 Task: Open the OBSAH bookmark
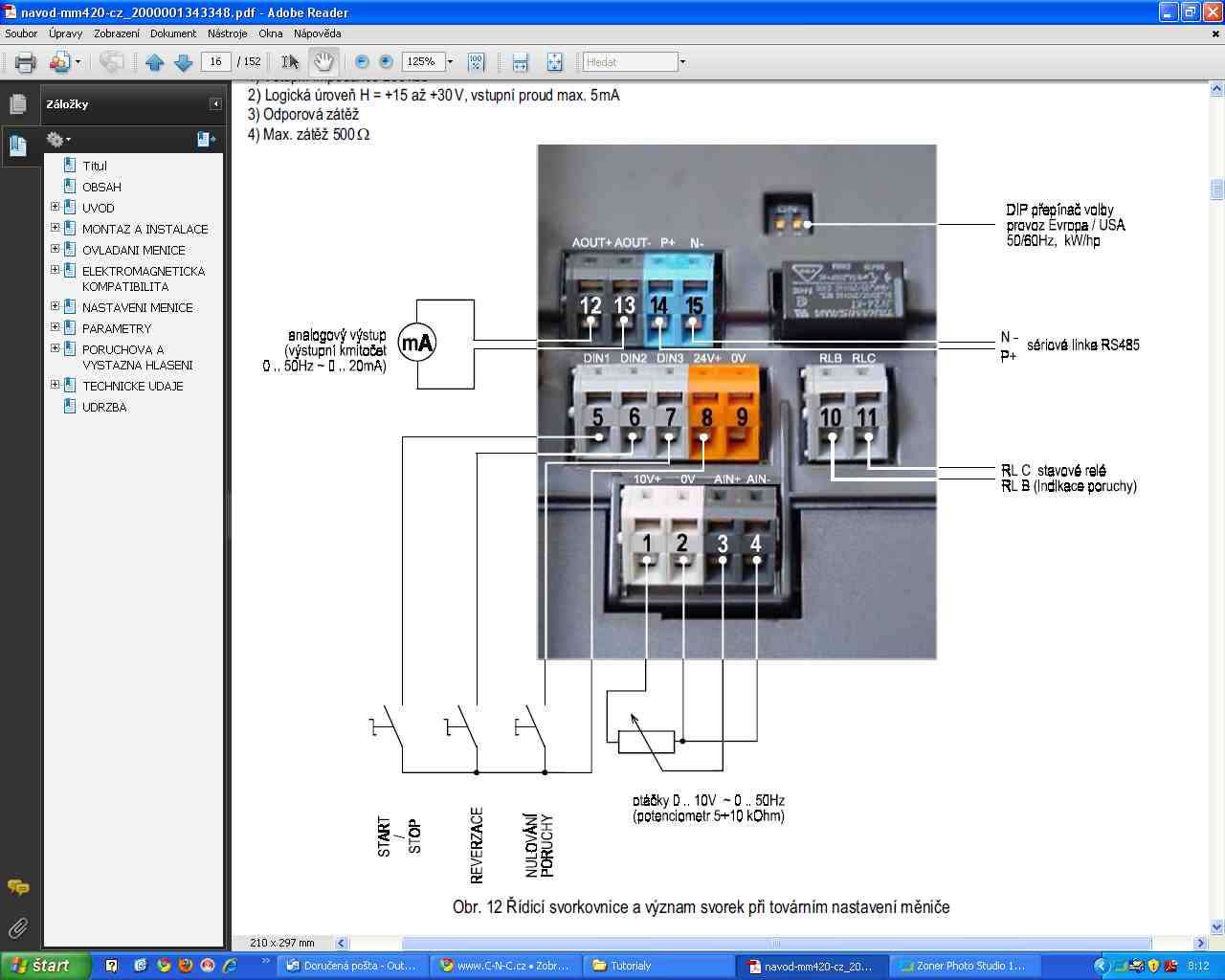pyautogui.click(x=101, y=187)
